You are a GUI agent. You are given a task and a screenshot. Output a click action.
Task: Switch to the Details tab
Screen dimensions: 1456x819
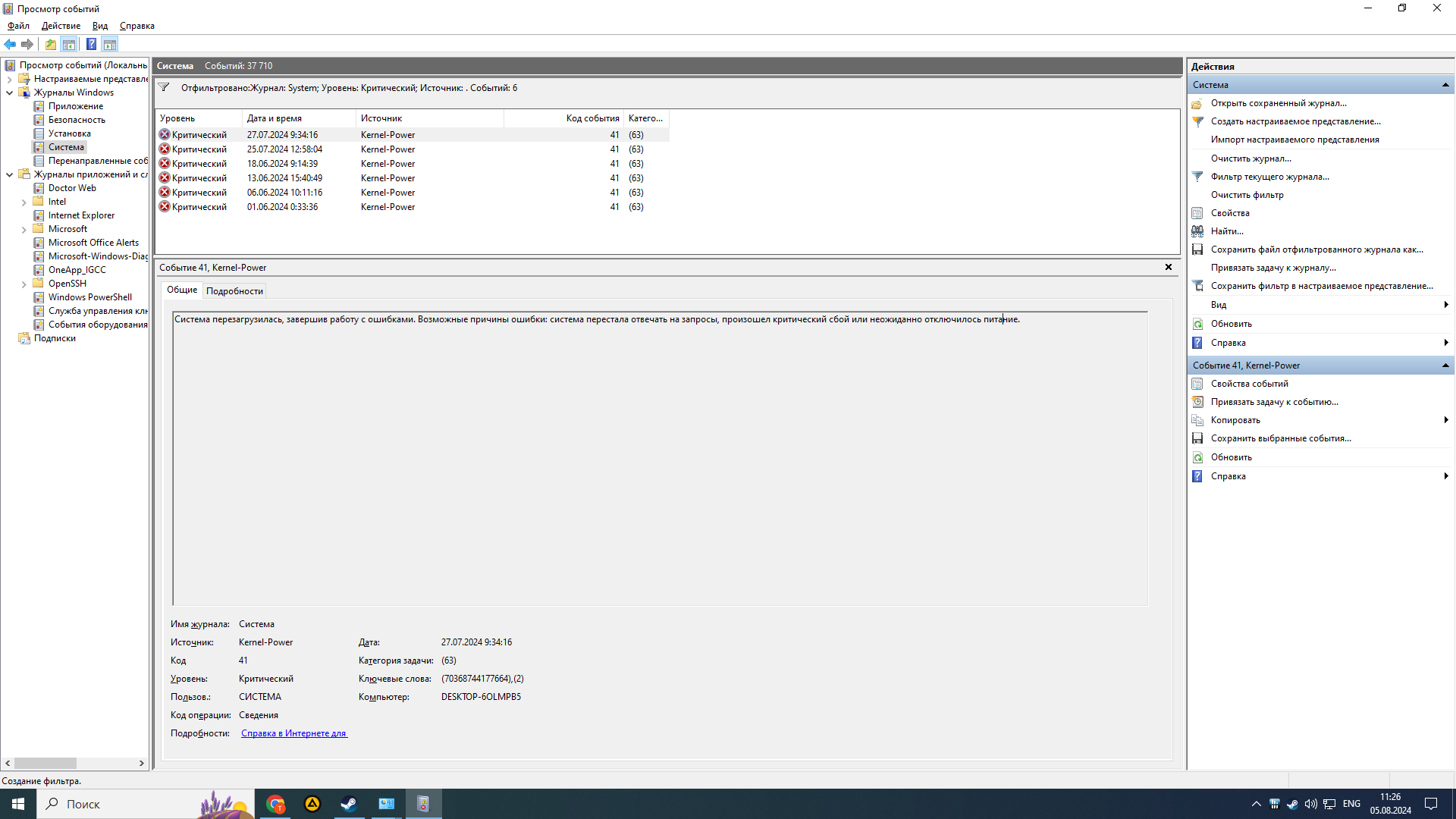point(234,290)
